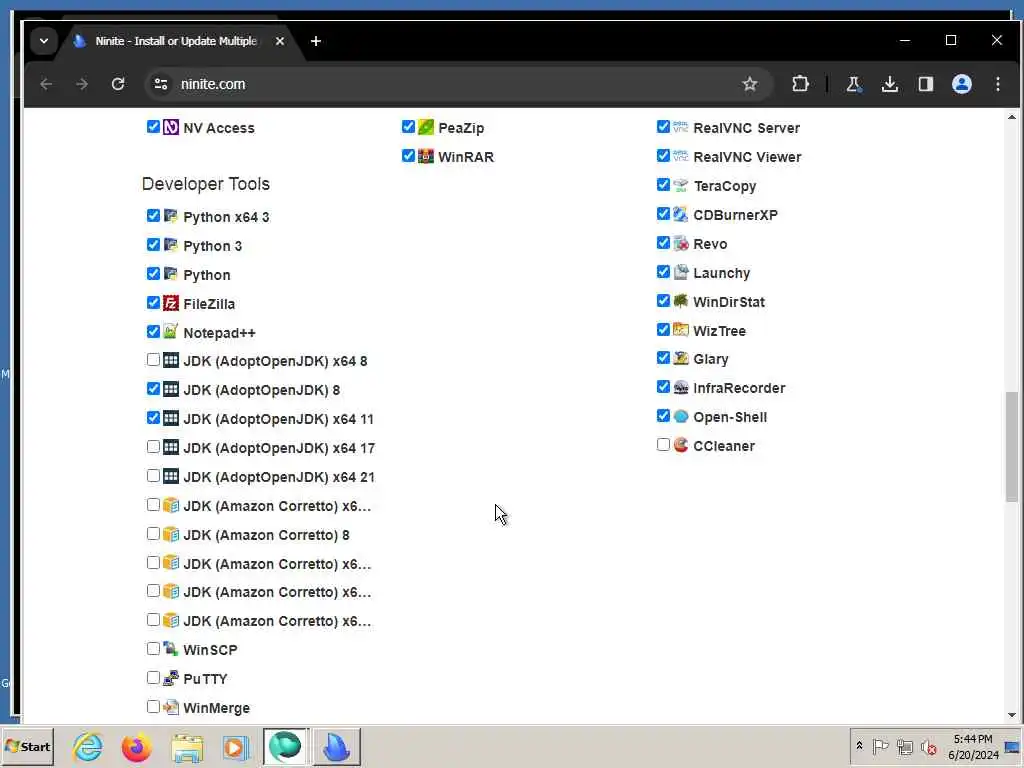Image resolution: width=1024 pixels, height=768 pixels.
Task: Open Windows Explorer folder taskbar icon
Action: coord(187,746)
